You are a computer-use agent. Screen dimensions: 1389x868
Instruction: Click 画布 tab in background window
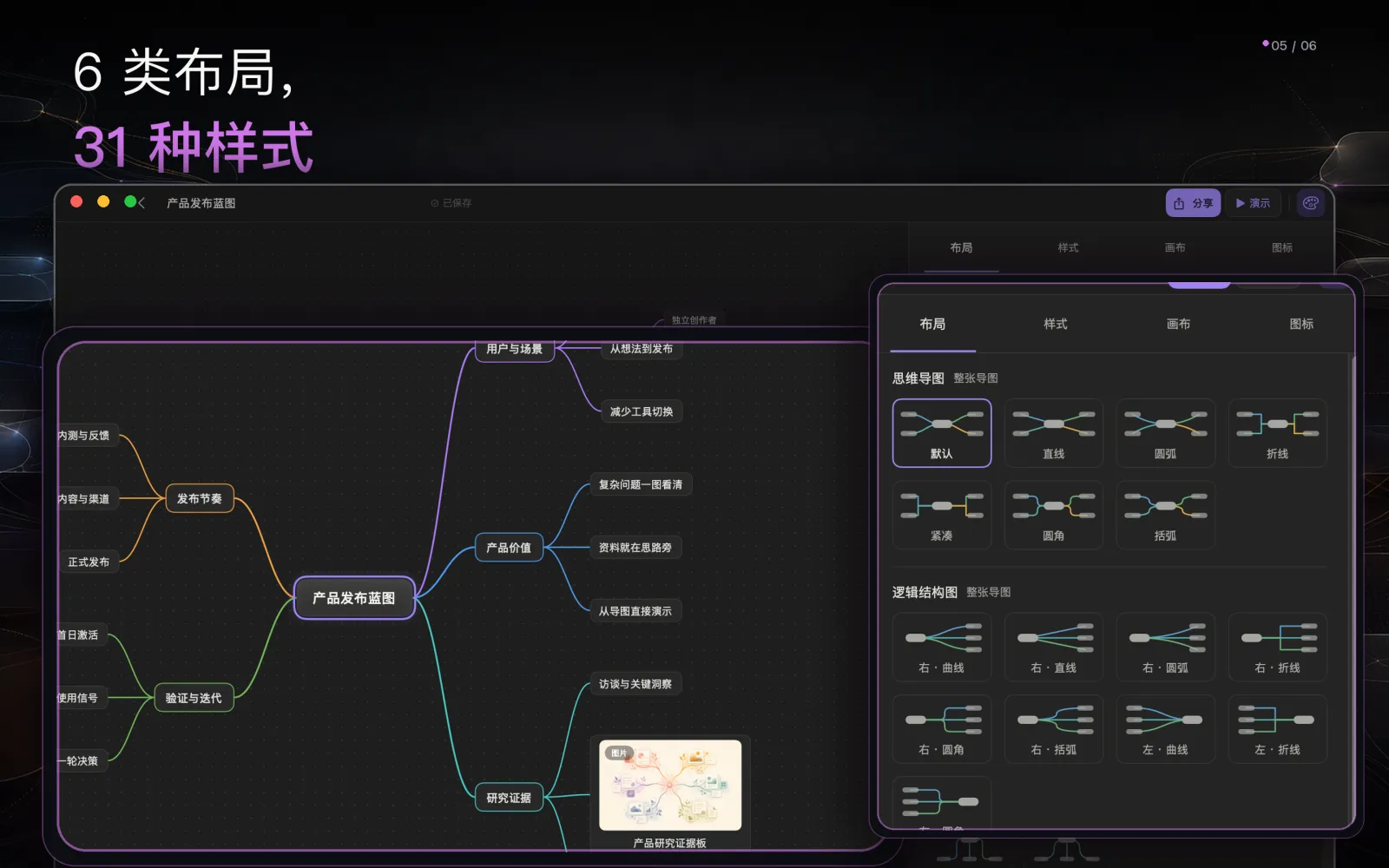click(1175, 247)
